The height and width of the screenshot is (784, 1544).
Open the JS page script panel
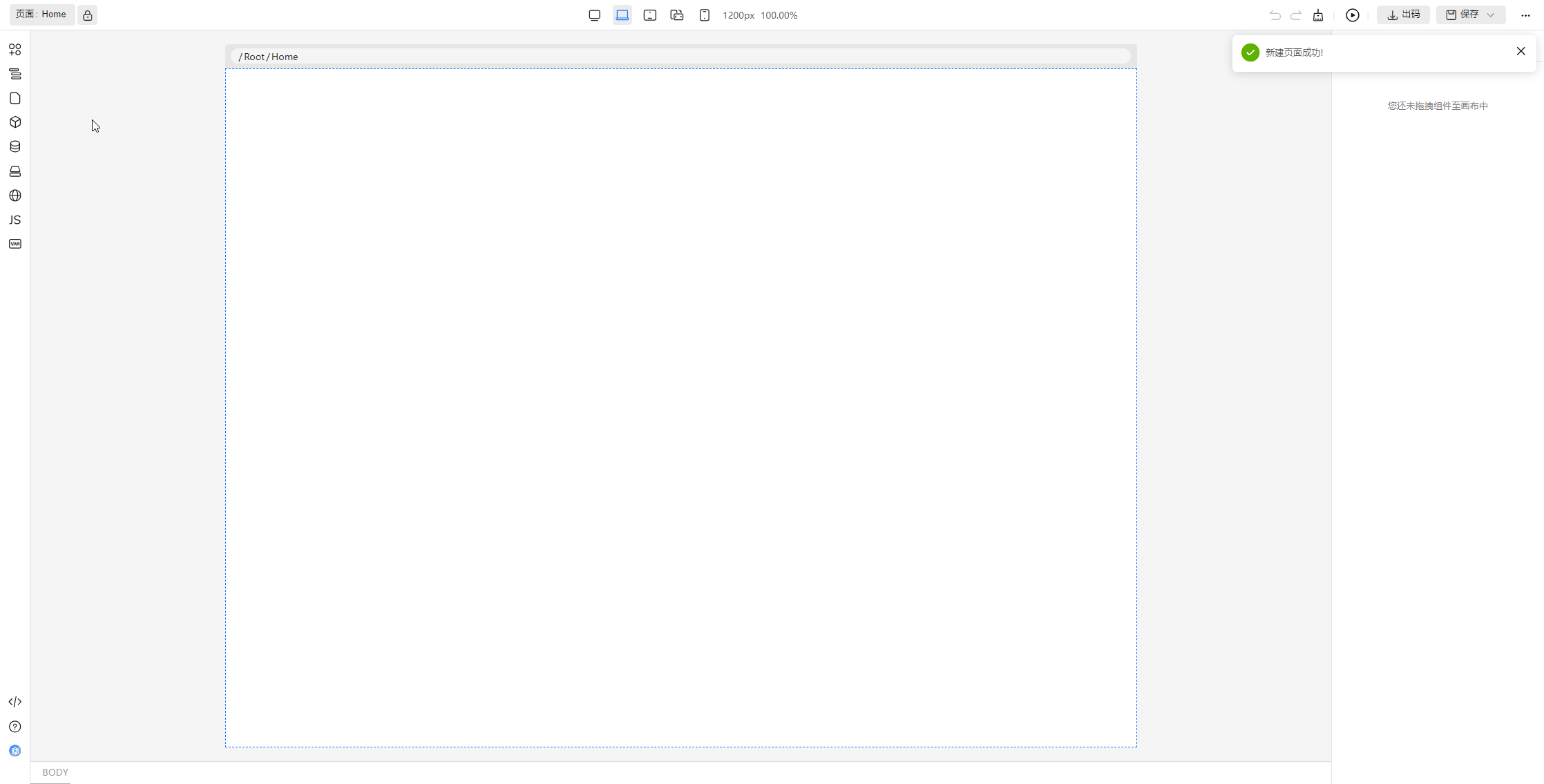coord(15,220)
